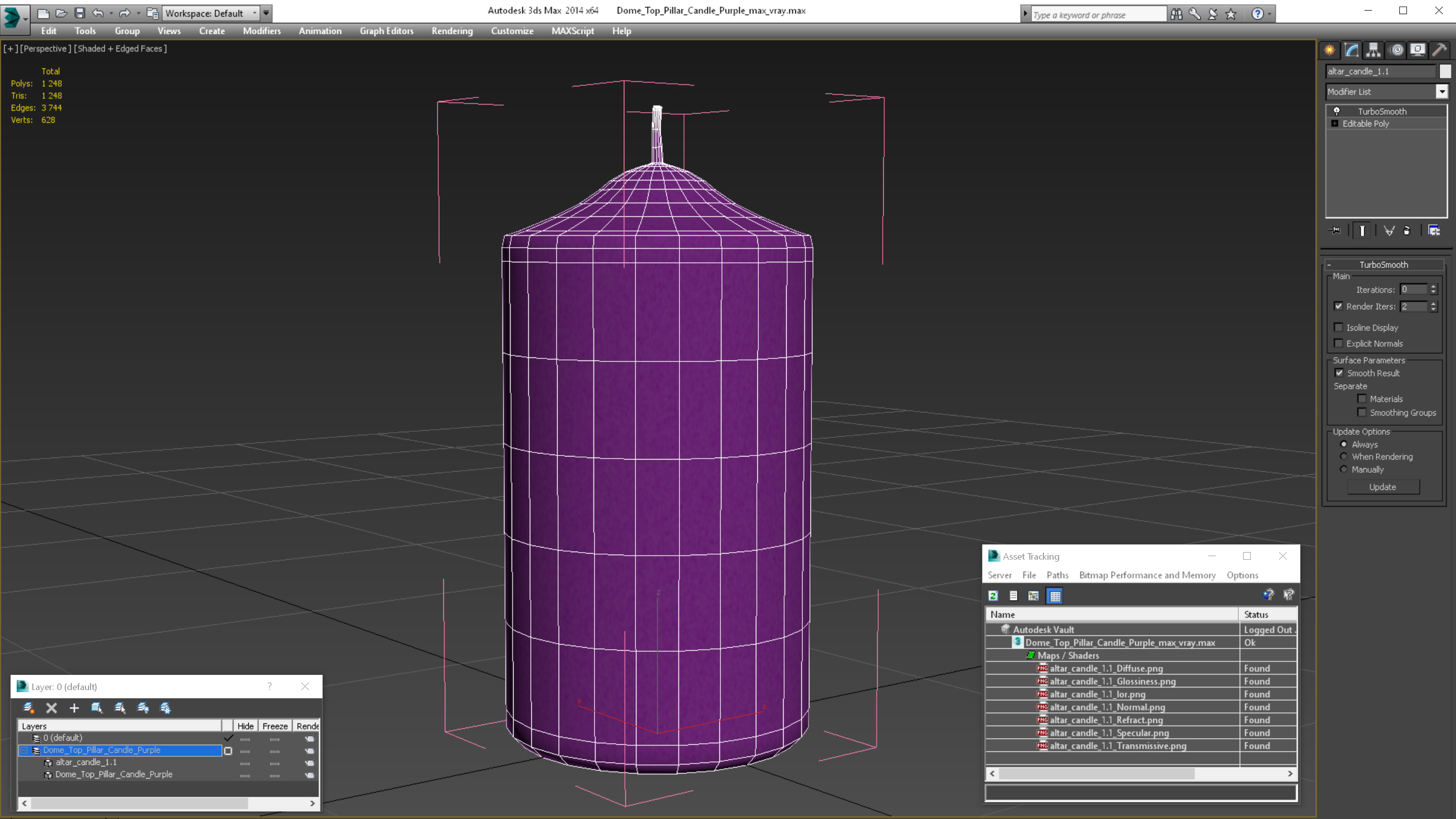Create a new layer plus icon
The width and height of the screenshot is (1456, 819).
[x=74, y=708]
